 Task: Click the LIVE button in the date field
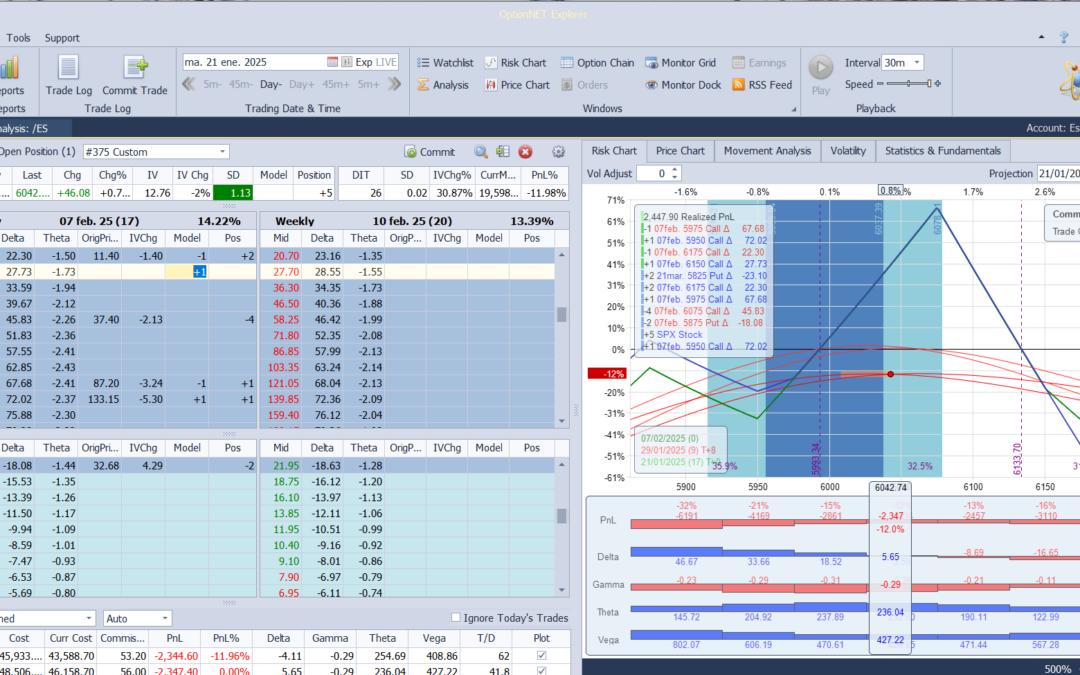point(386,62)
